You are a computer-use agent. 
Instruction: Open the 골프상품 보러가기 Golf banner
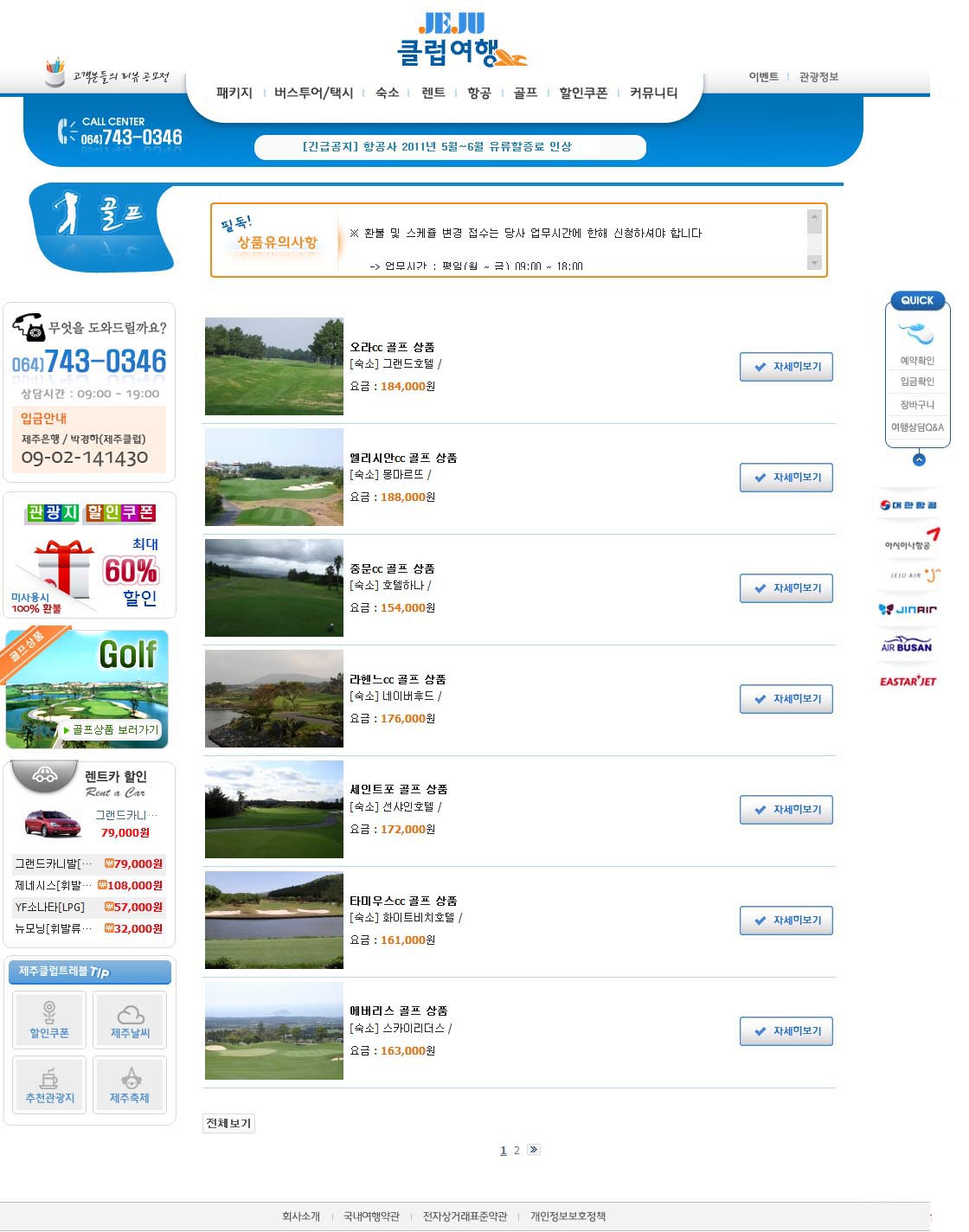(87, 689)
